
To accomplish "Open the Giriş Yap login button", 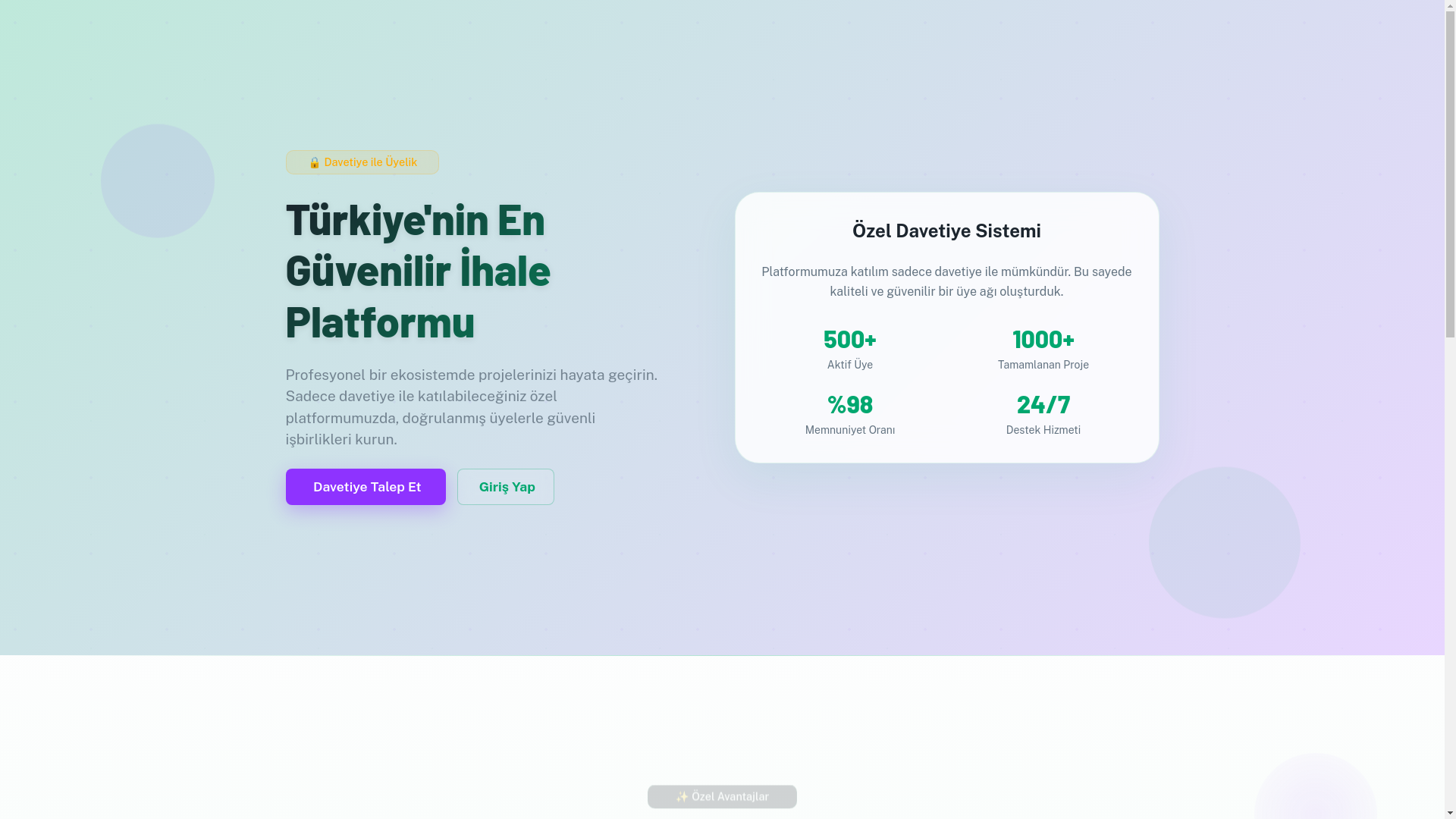I will coord(506,487).
